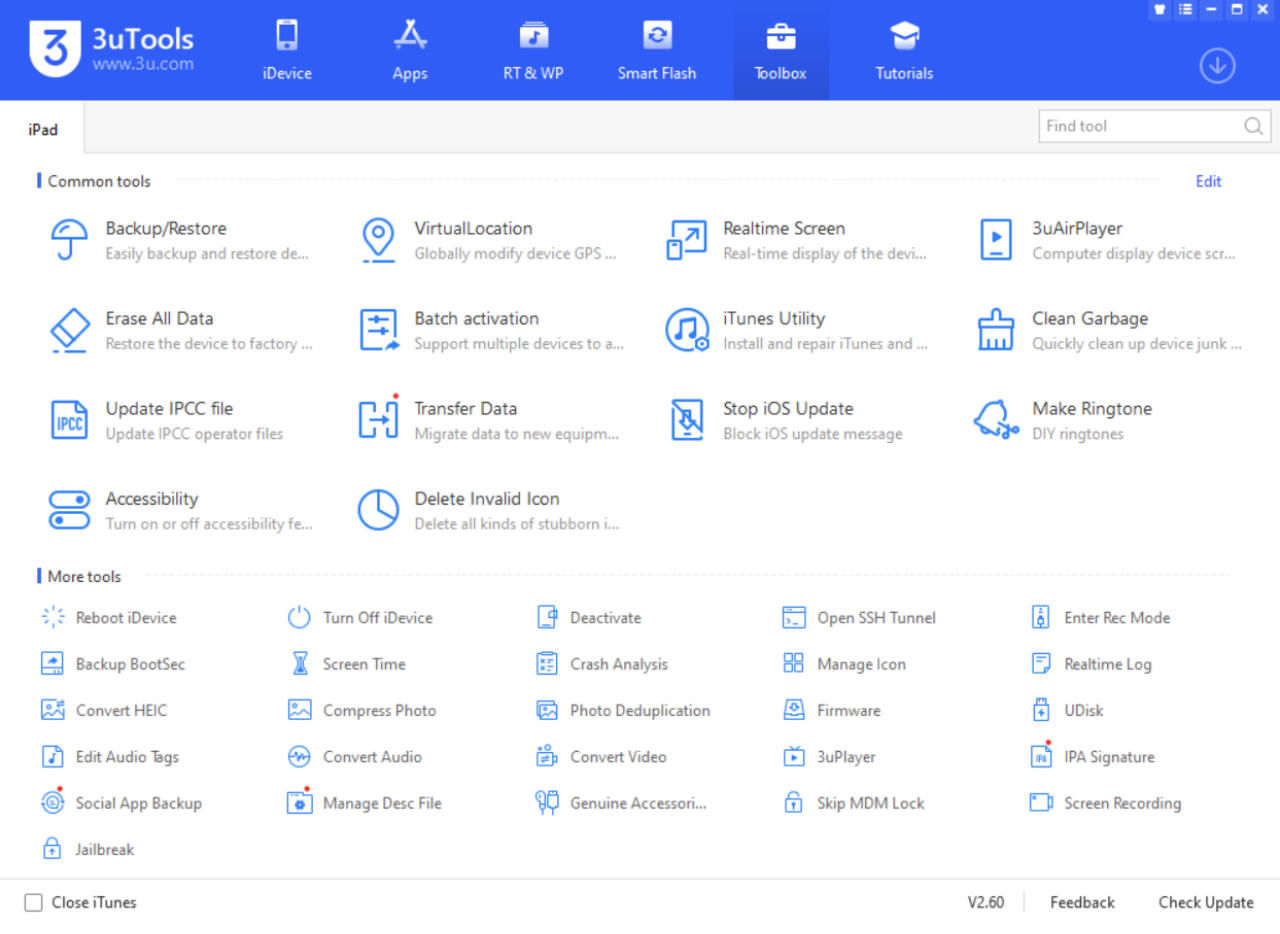This screenshot has height=934, width=1280.
Task: Open SSH Tunnel terminal icon
Action: tap(794, 617)
